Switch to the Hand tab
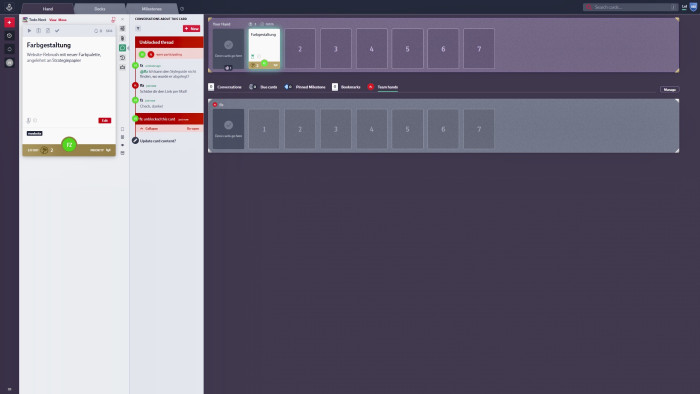The height and width of the screenshot is (394, 700). (48, 8)
